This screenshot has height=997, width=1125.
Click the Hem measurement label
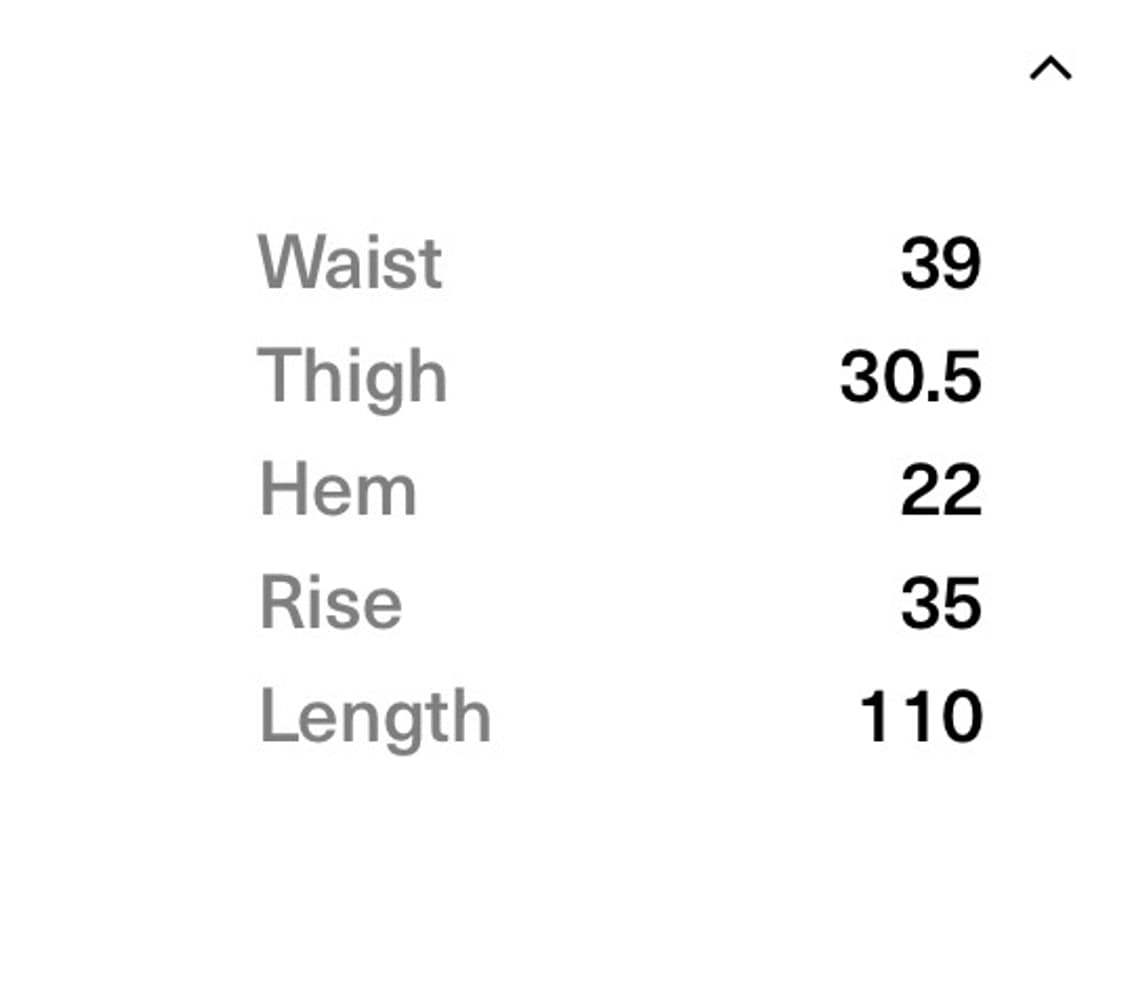click(x=338, y=491)
